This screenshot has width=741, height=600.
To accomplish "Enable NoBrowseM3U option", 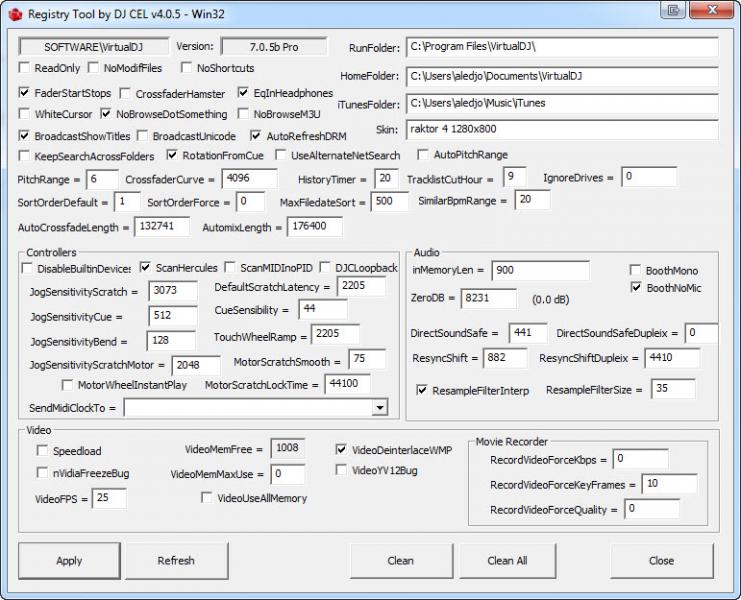I will coord(243,114).
